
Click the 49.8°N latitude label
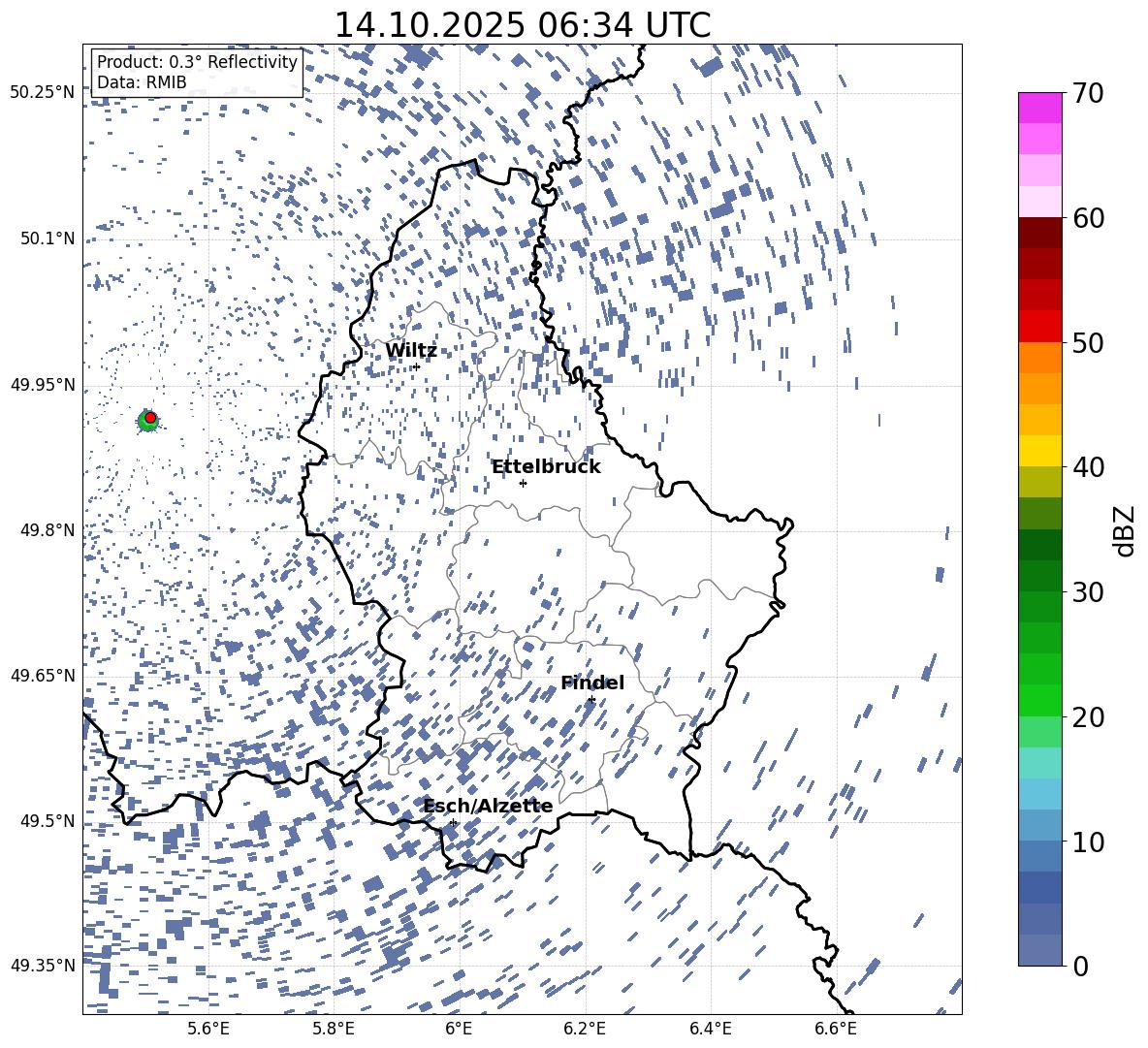pyautogui.click(x=48, y=530)
